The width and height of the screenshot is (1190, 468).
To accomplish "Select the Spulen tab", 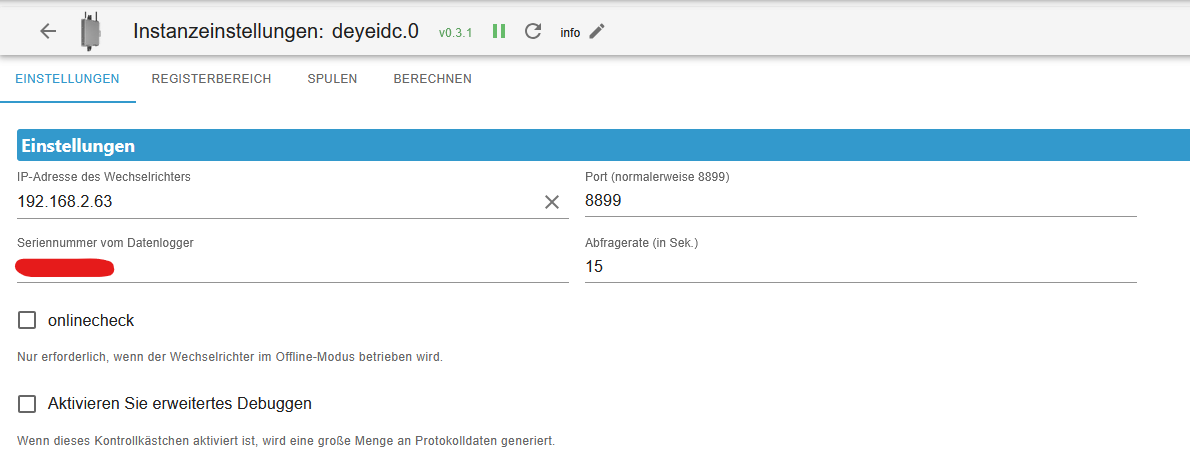I will 332,79.
